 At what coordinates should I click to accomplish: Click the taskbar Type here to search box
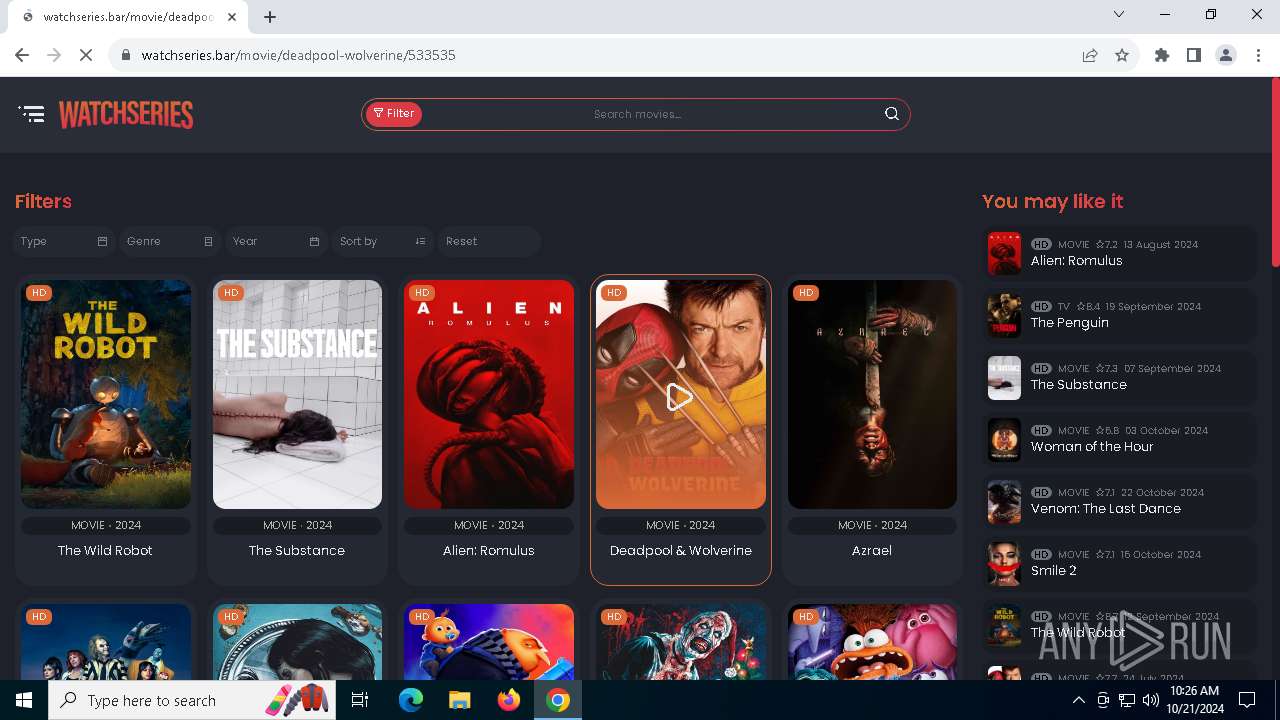tap(191, 700)
